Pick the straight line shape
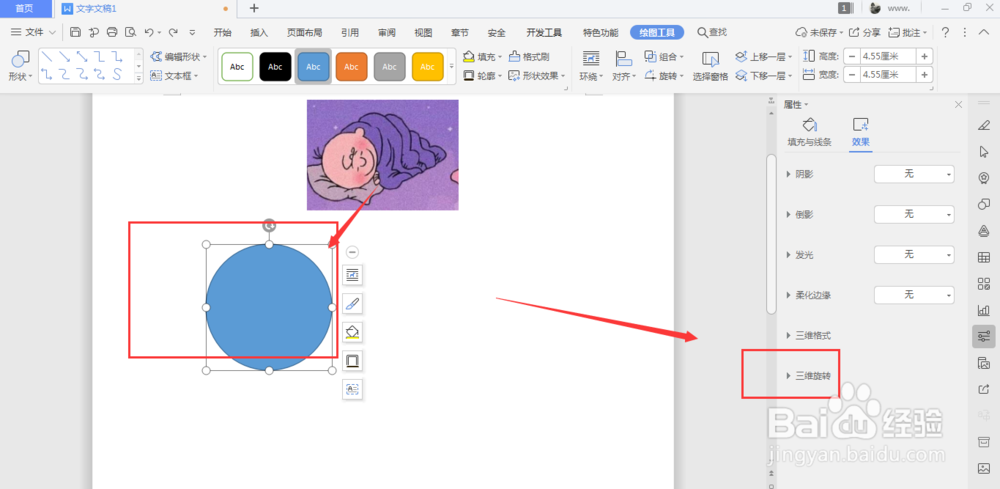1000x489 pixels. click(x=47, y=57)
